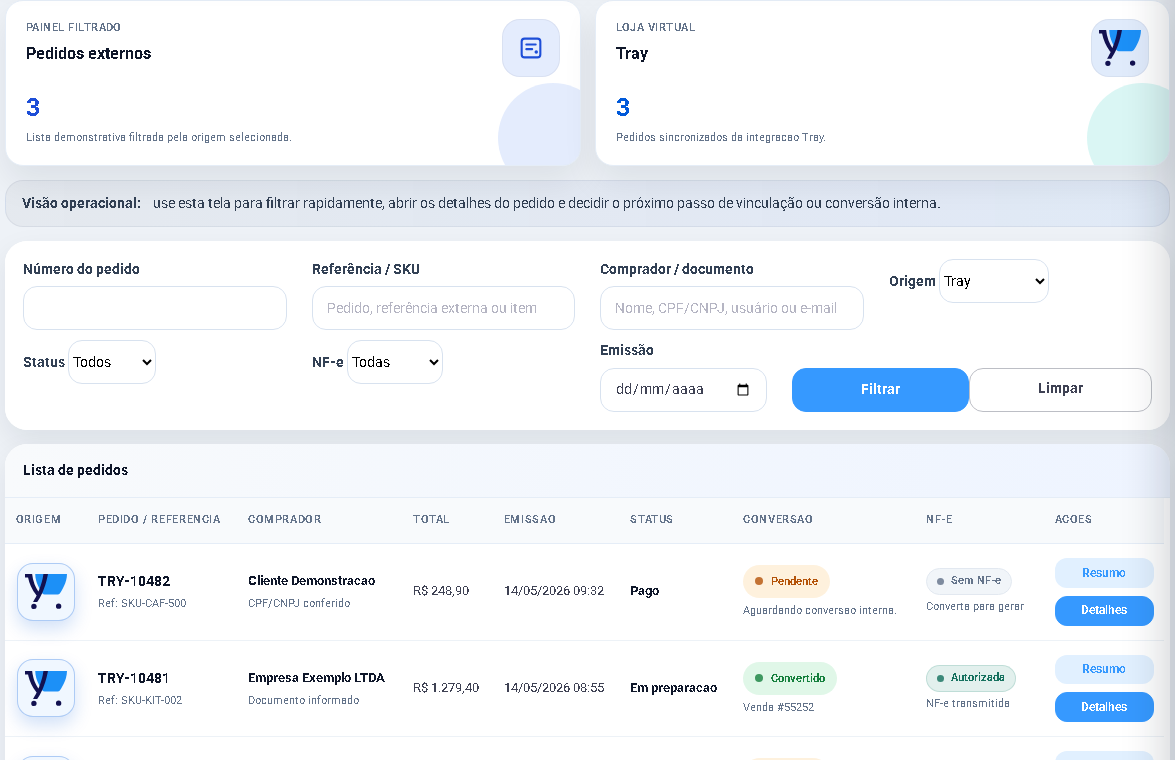1175x760 pixels.
Task: Click reference Ref: SKU-KIT-002
Action: (x=140, y=700)
